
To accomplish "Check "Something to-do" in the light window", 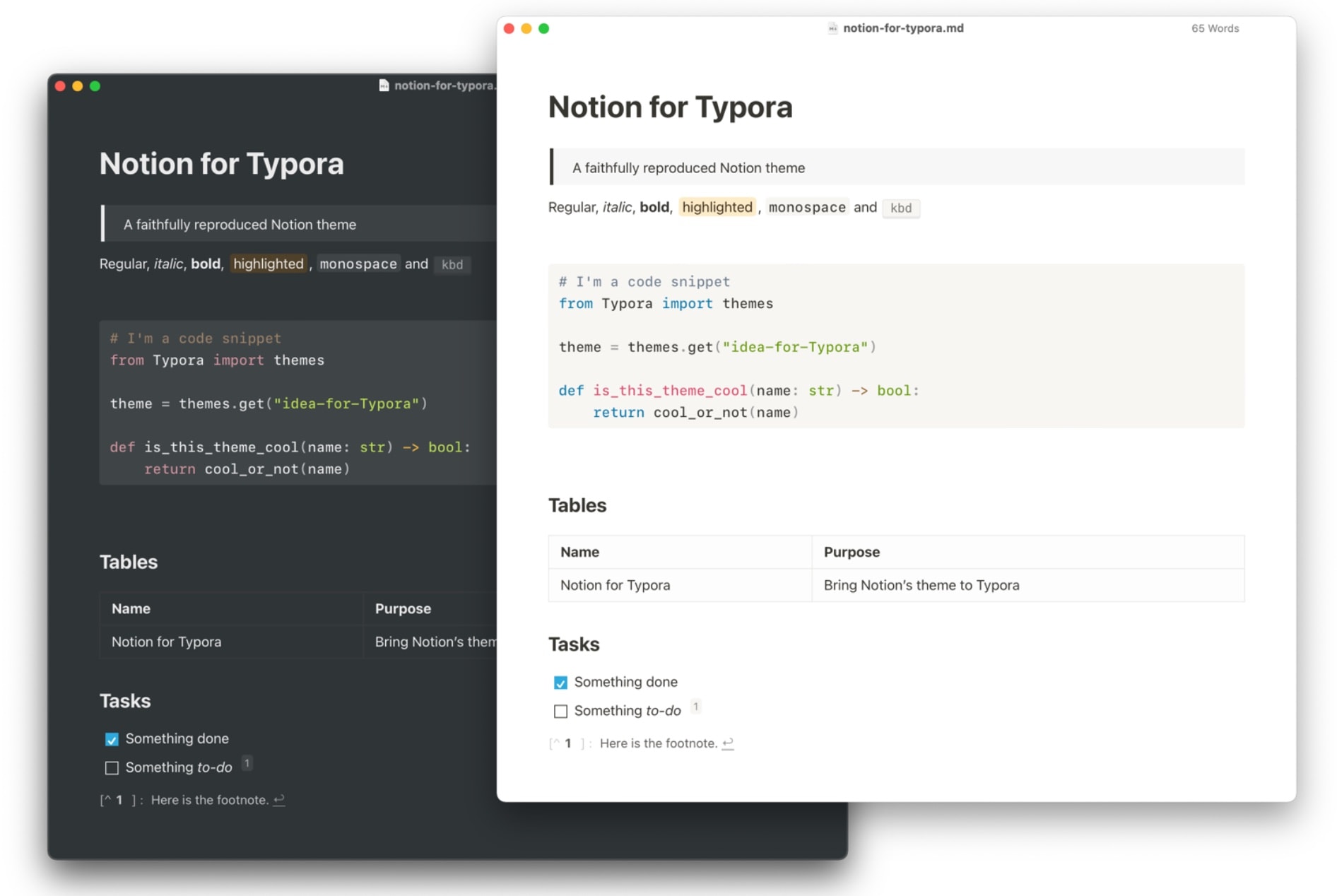I will [560, 712].
